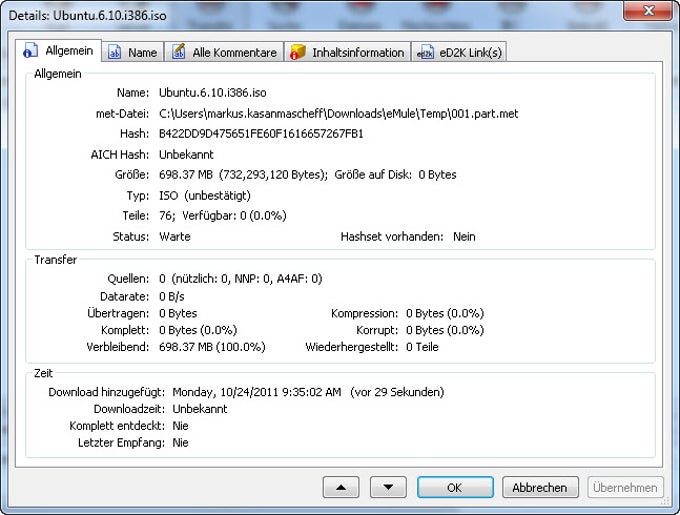Click the Transfer group heading
Screen dimensions: 680x515
click(x=56, y=259)
